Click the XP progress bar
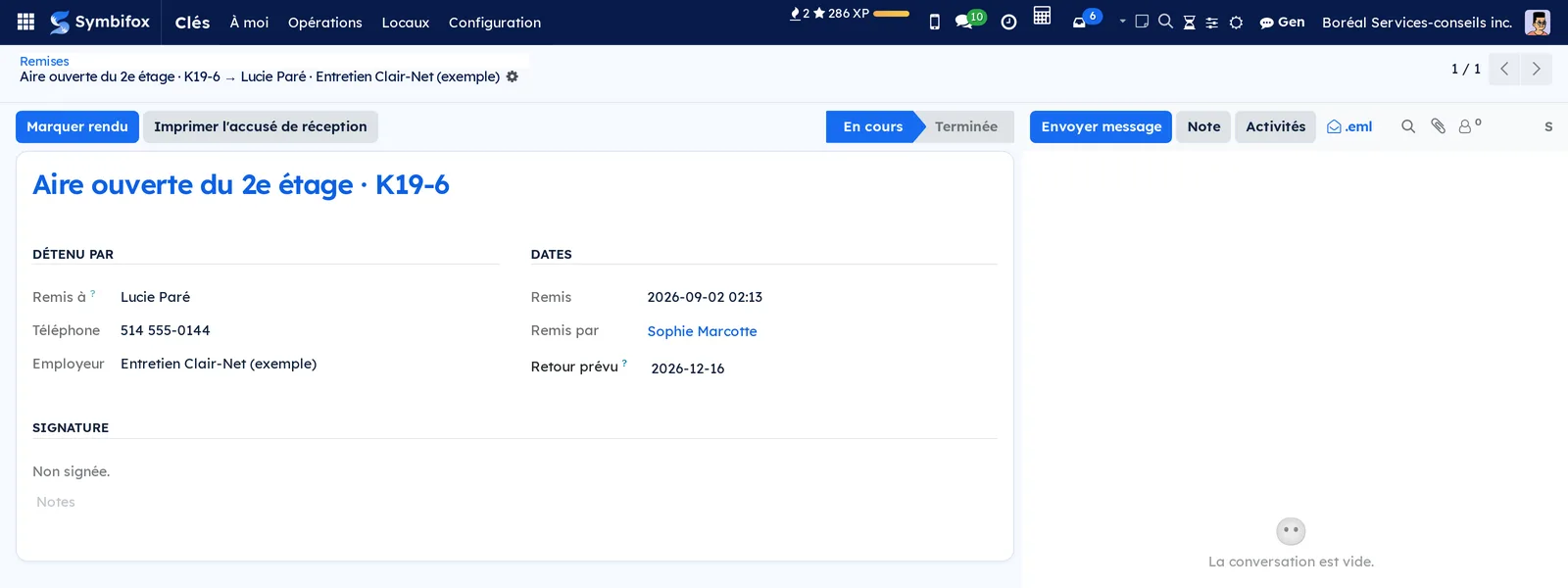1568x588 pixels. pos(891,14)
